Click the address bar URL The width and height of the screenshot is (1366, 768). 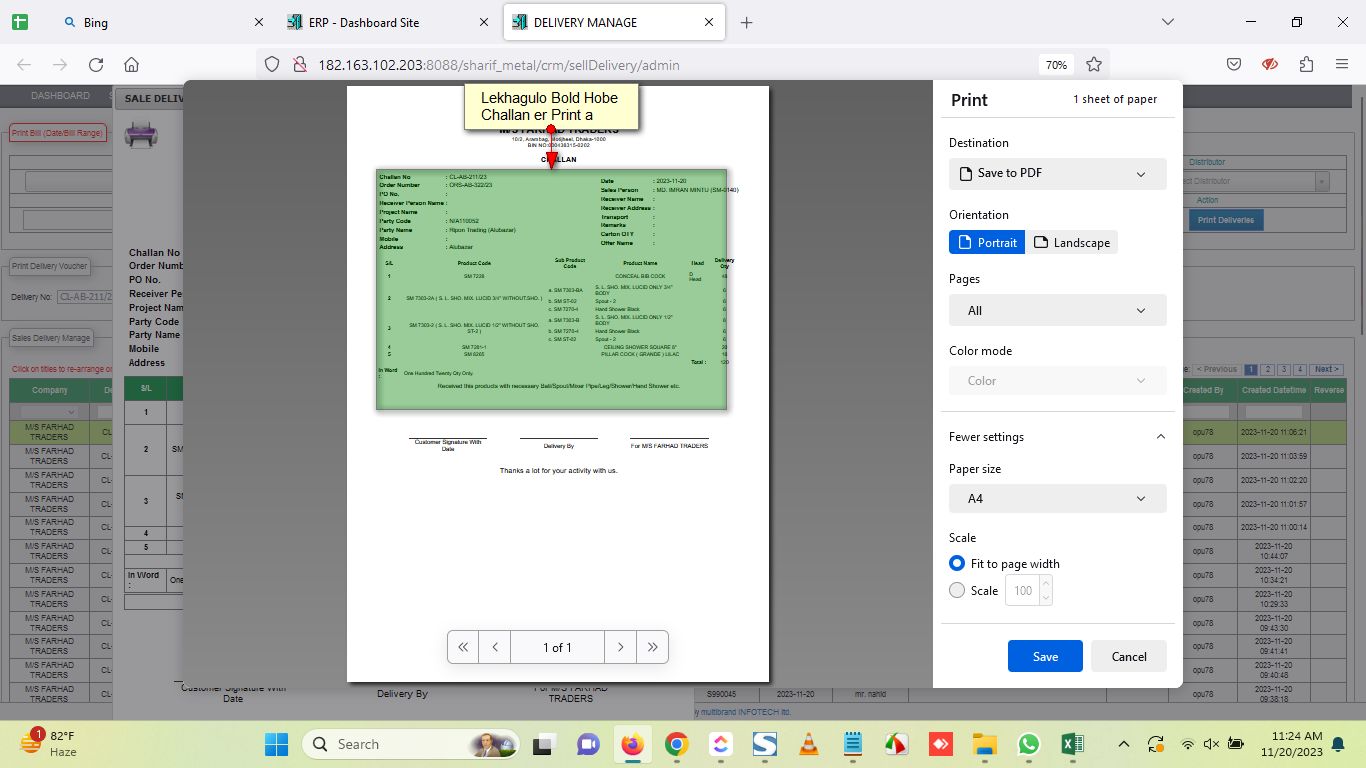click(499, 65)
